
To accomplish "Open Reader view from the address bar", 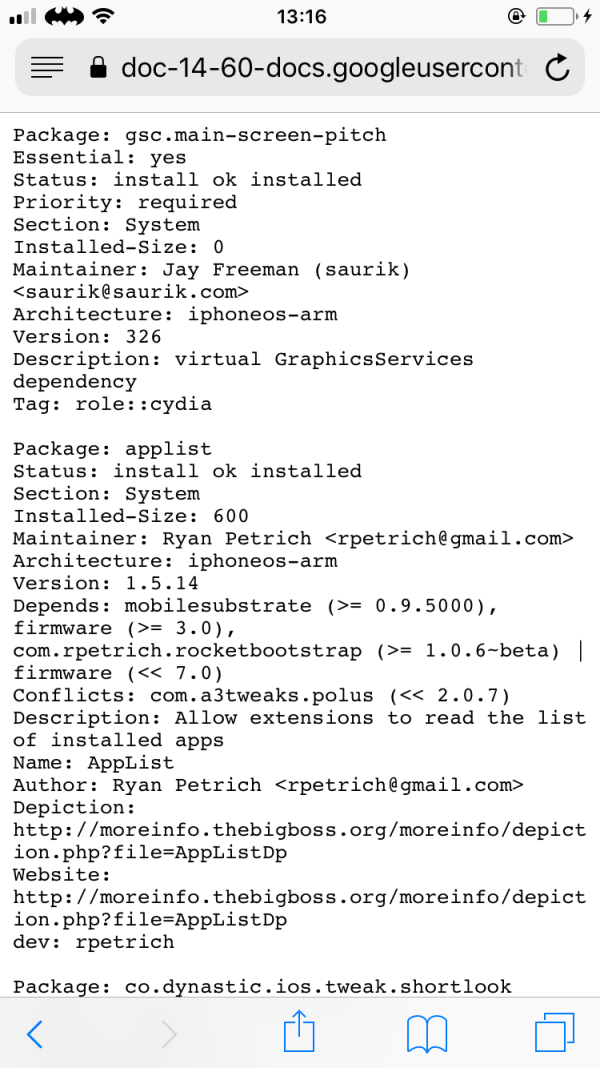I will tap(47, 67).
